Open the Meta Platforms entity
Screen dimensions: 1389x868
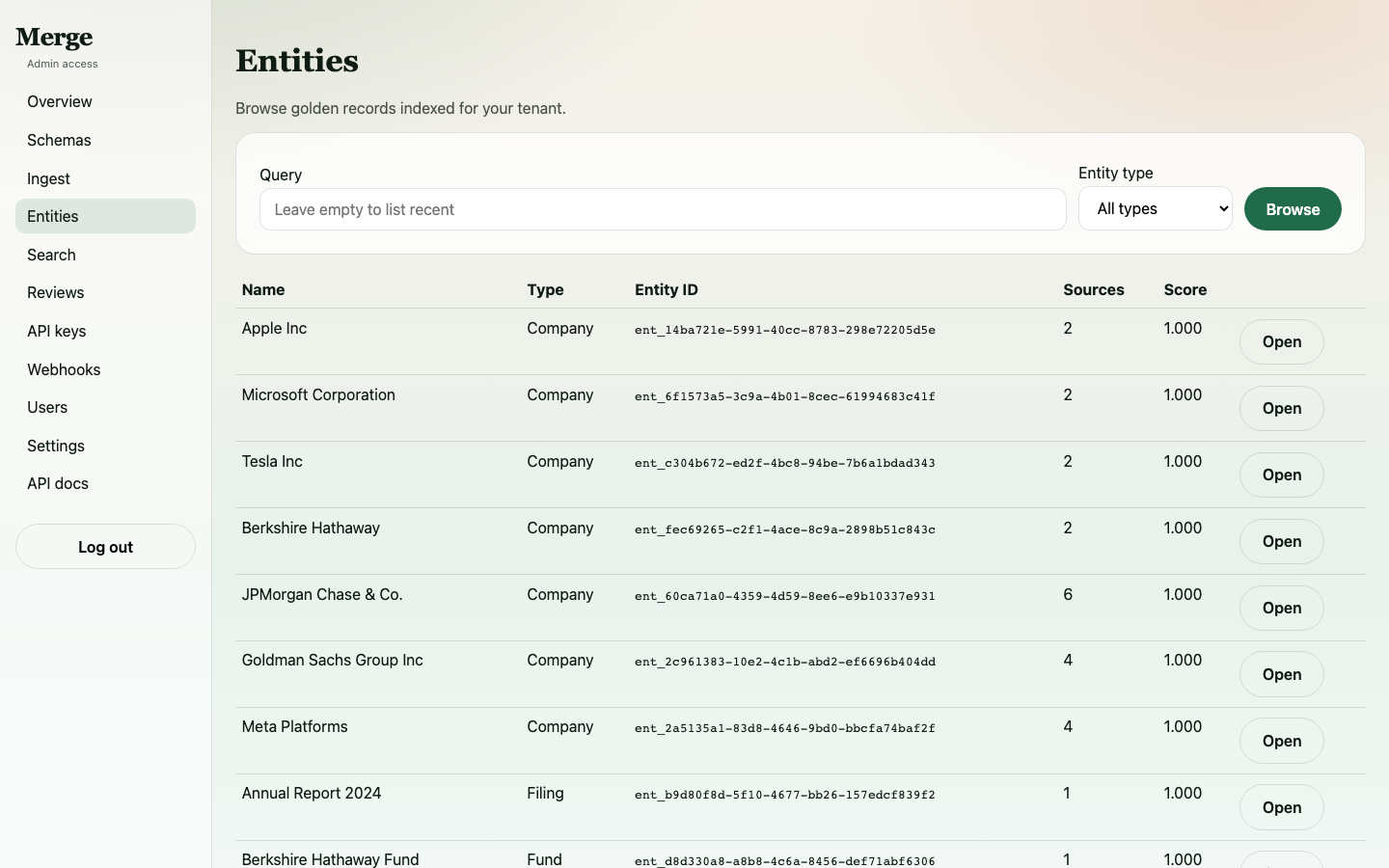pyautogui.click(x=1281, y=741)
